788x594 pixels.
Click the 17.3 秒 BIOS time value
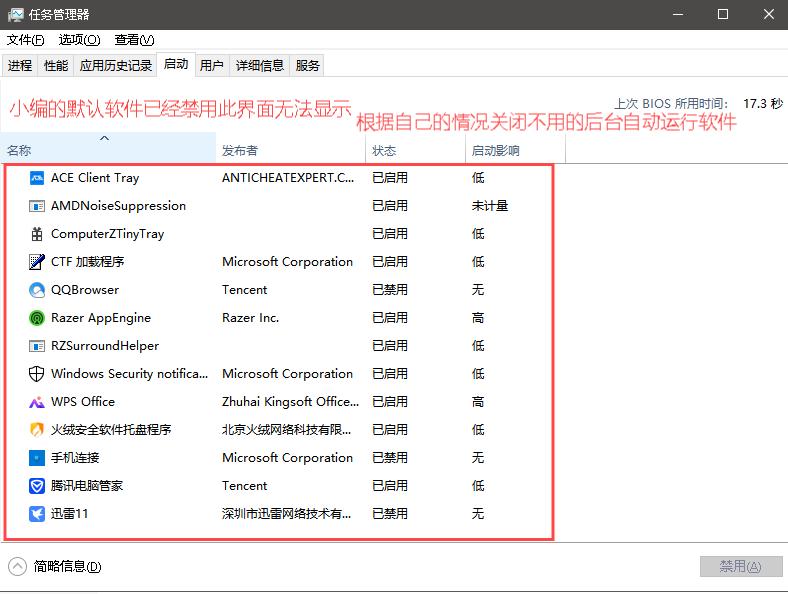point(763,104)
